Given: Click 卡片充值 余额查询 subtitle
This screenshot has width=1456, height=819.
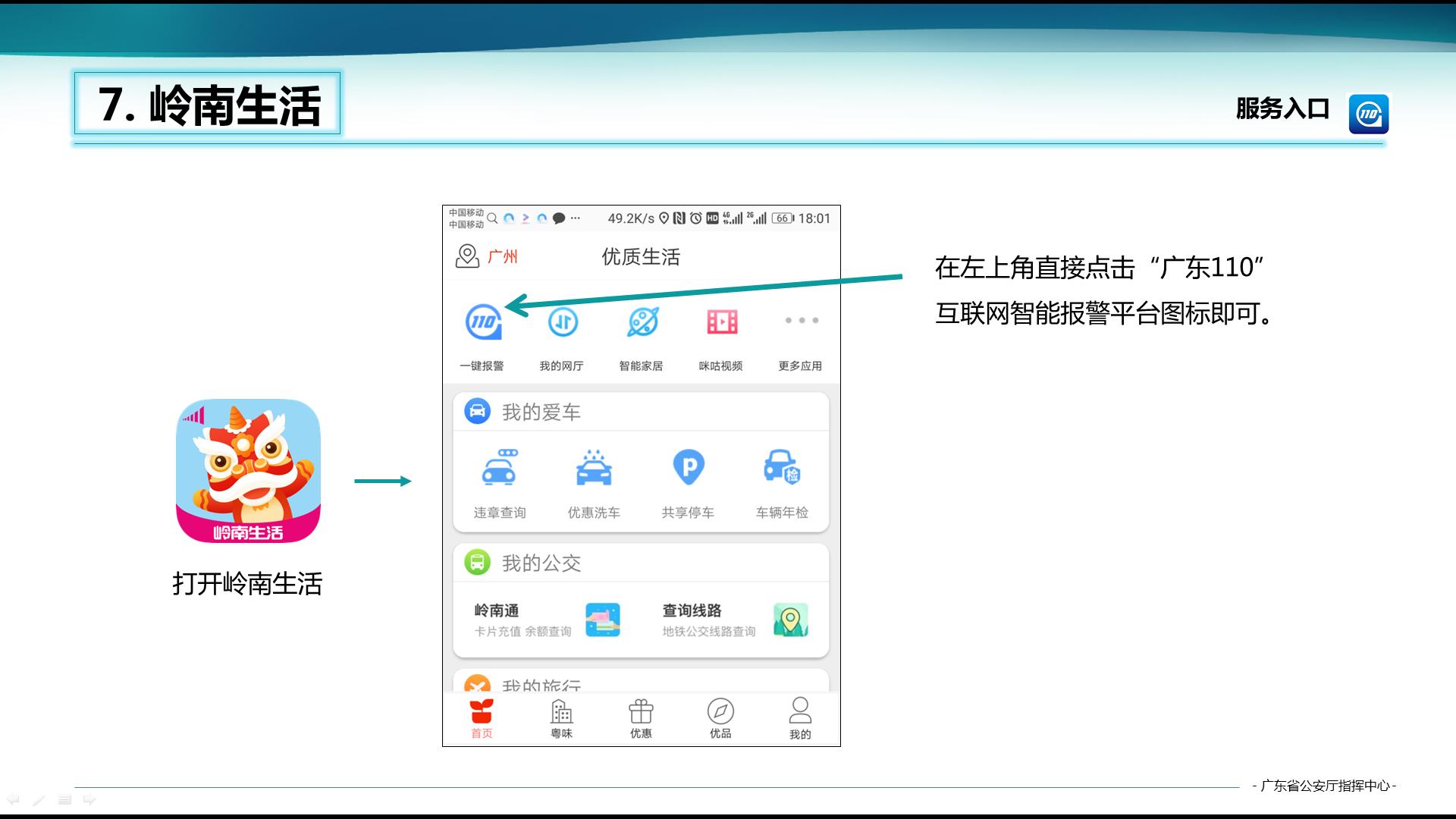Looking at the screenshot, I should (x=522, y=632).
